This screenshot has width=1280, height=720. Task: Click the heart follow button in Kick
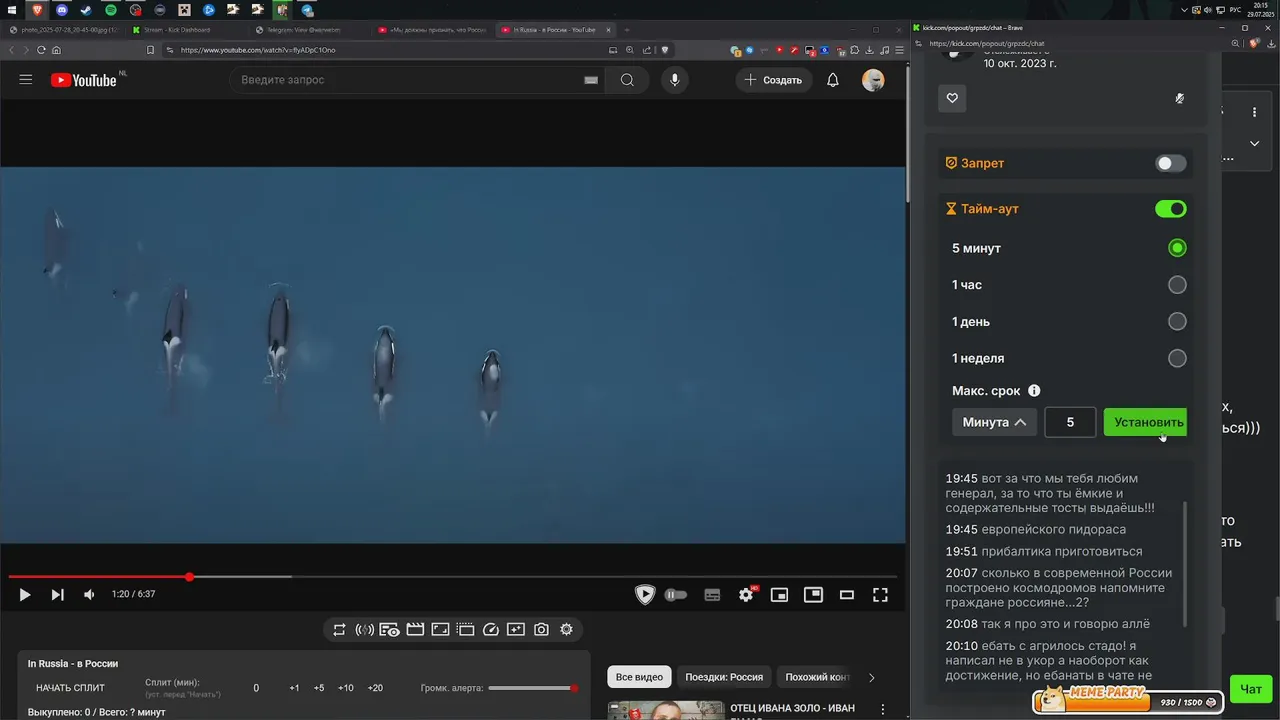tap(952, 98)
